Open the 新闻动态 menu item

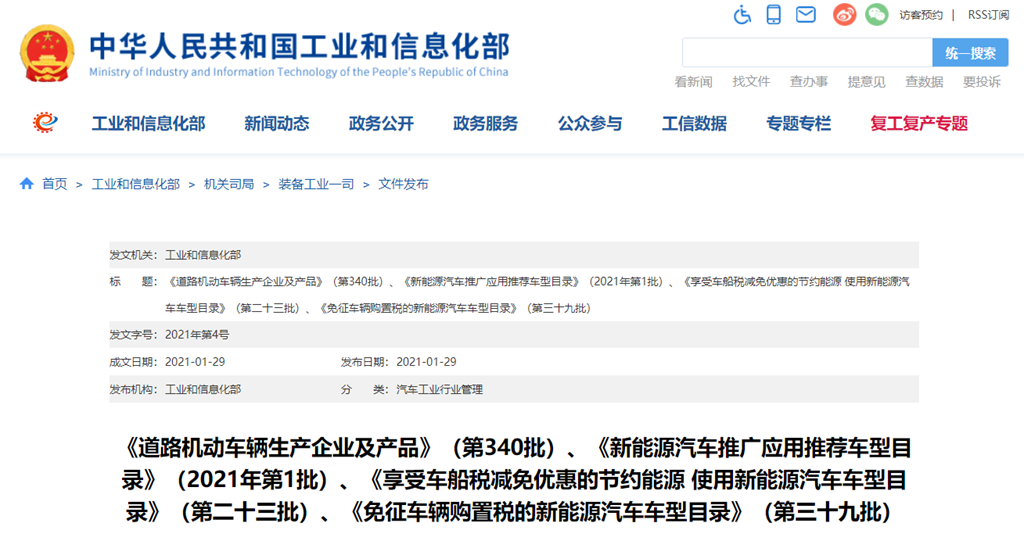click(x=277, y=124)
